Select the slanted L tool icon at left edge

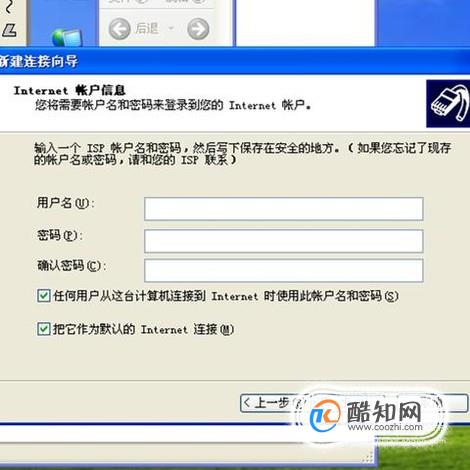pos(9,30)
